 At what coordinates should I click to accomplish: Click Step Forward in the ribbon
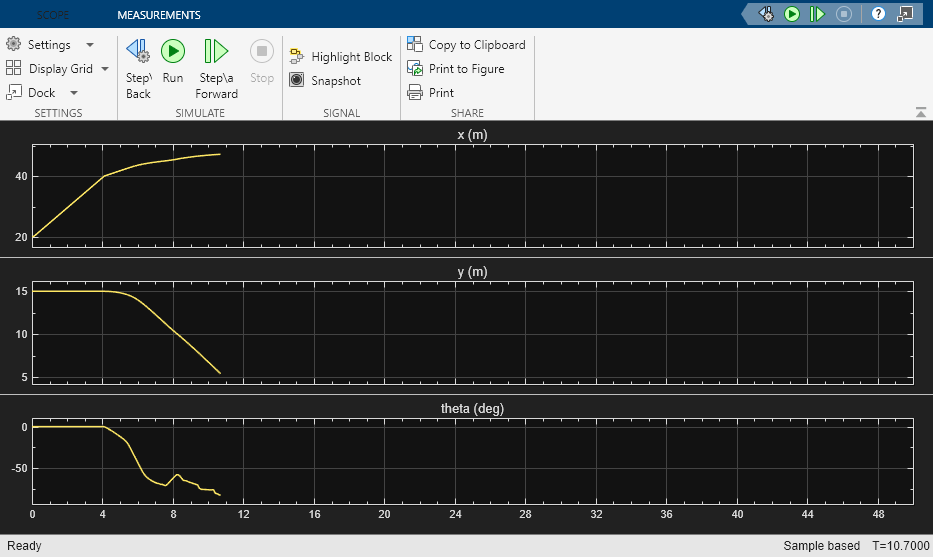pos(216,68)
